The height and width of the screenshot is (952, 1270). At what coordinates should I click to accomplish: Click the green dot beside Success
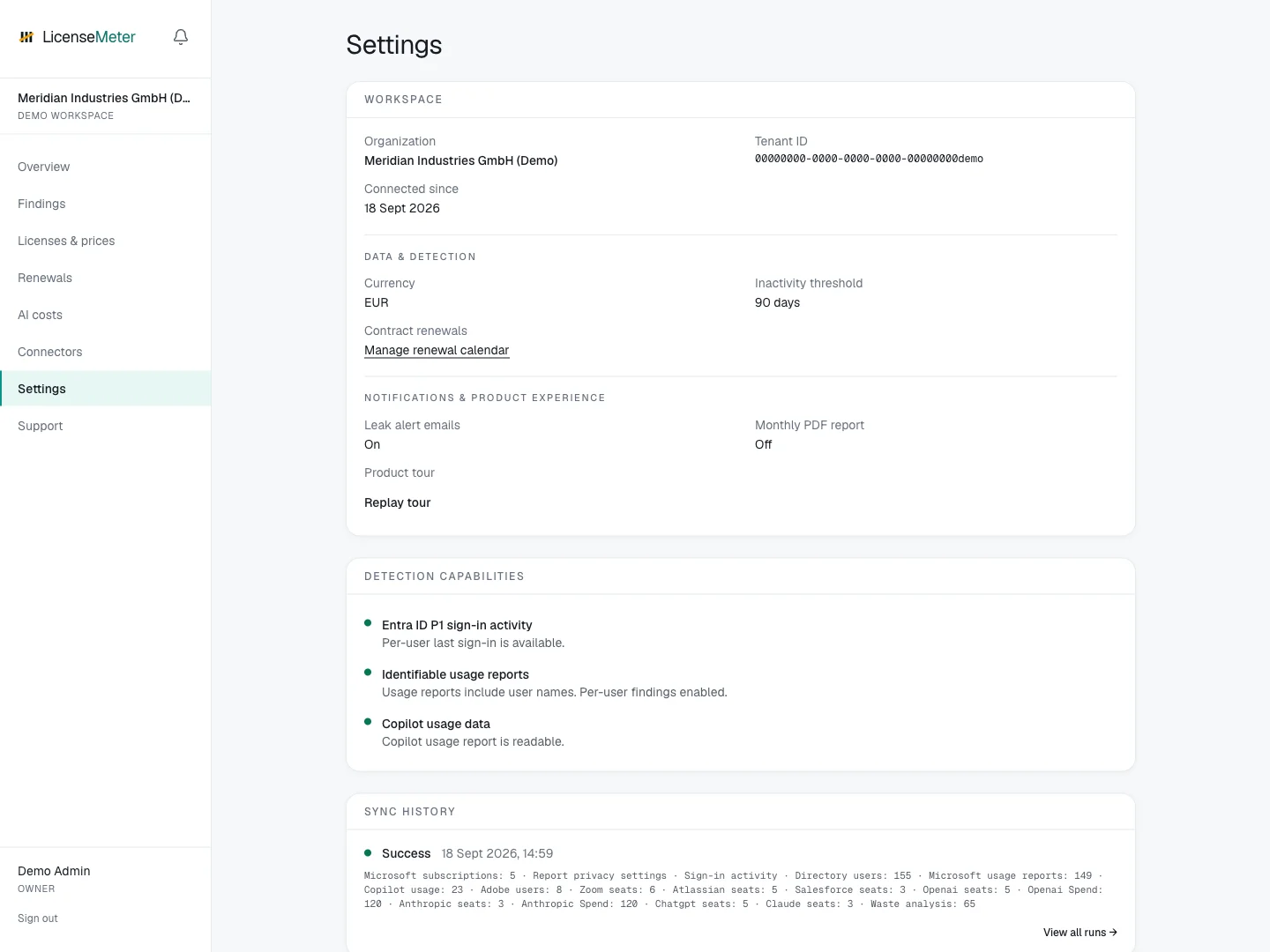[368, 852]
